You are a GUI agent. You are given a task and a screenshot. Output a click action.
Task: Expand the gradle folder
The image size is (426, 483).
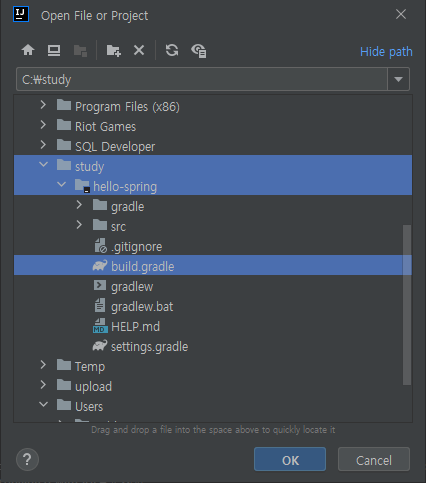coord(79,205)
